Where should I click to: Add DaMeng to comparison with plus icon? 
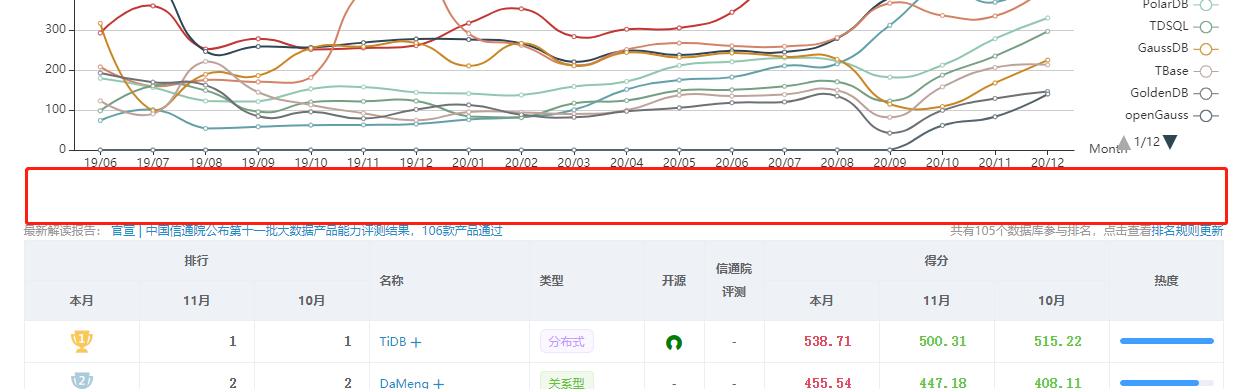[438, 383]
